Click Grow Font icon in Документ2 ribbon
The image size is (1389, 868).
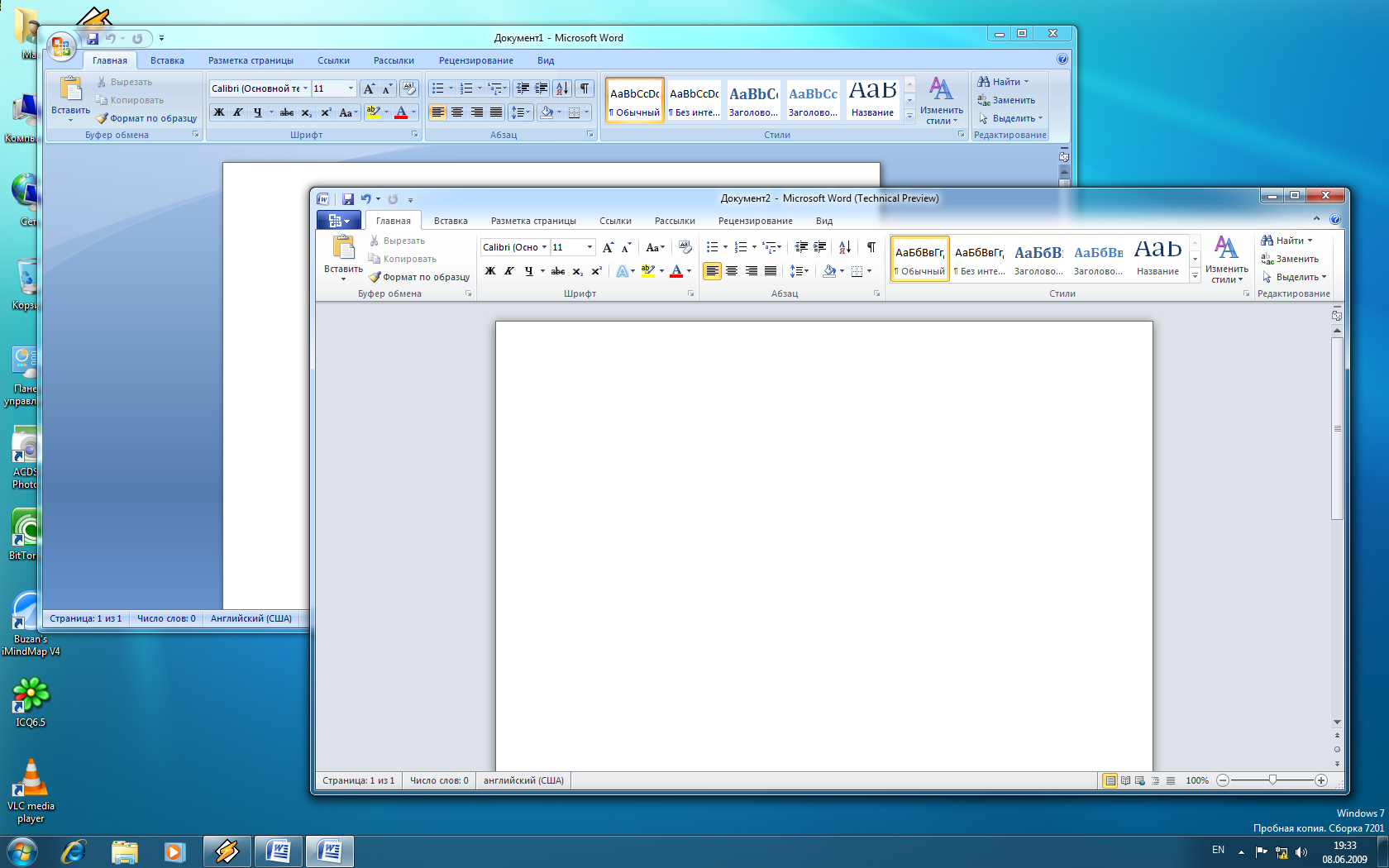click(608, 247)
